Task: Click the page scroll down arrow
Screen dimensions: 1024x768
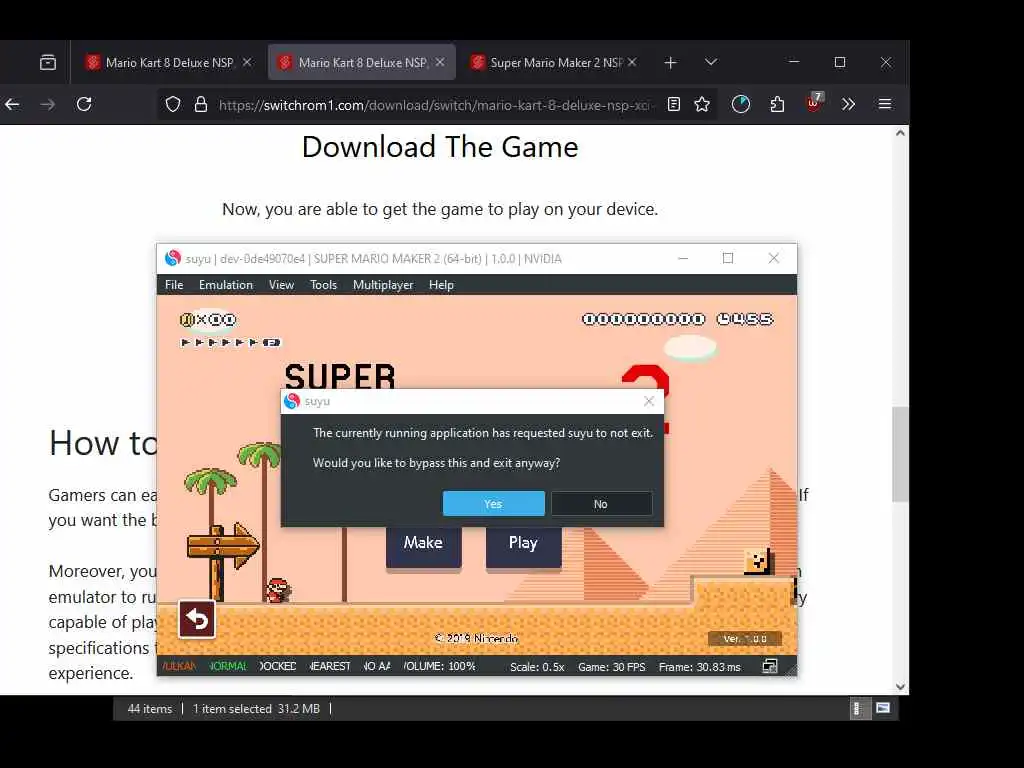Action: [901, 686]
